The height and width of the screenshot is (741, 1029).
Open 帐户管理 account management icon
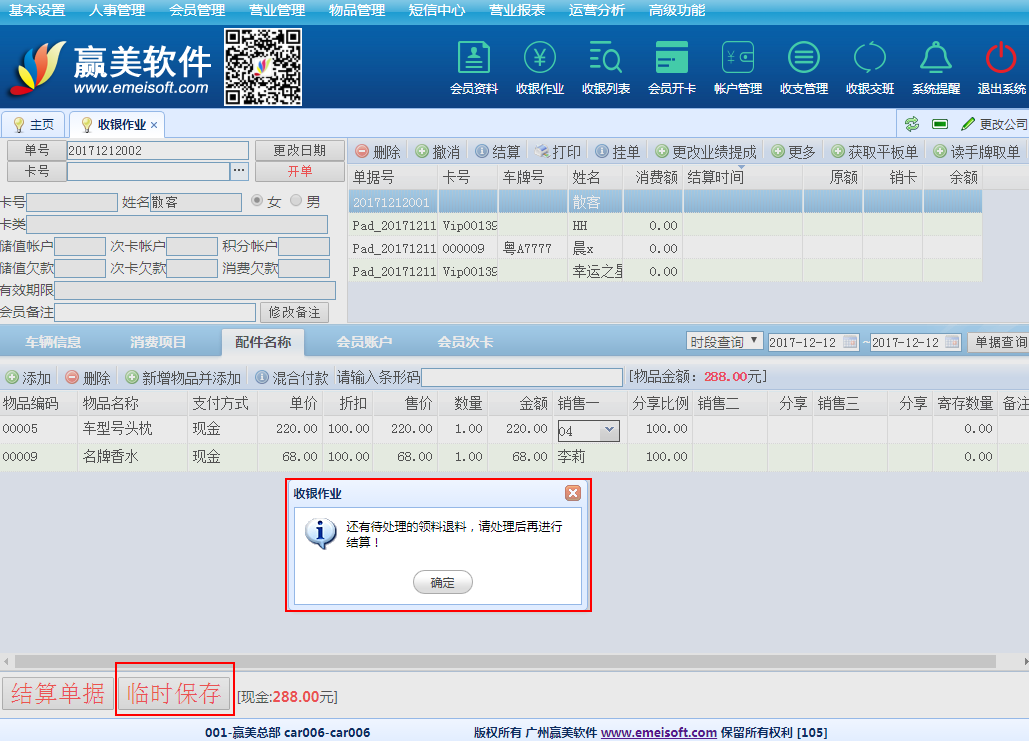738,58
